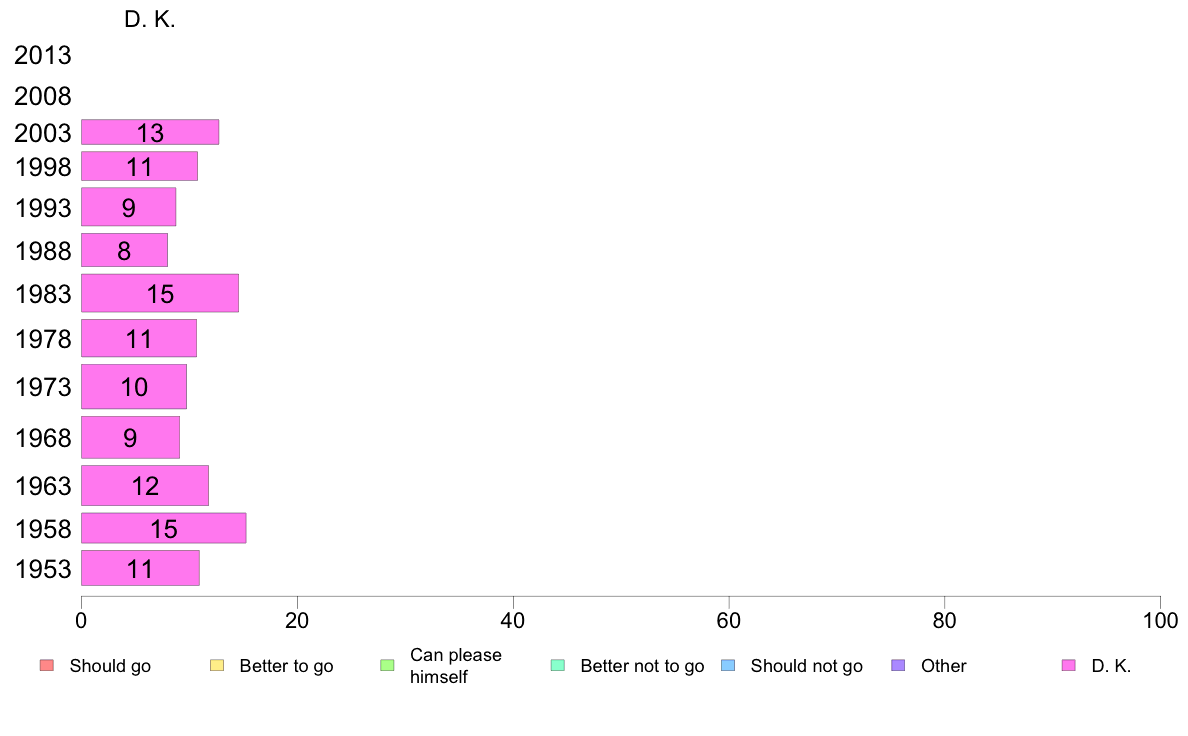
Task: Select the 2003 bar showing 13
Action: [150, 132]
